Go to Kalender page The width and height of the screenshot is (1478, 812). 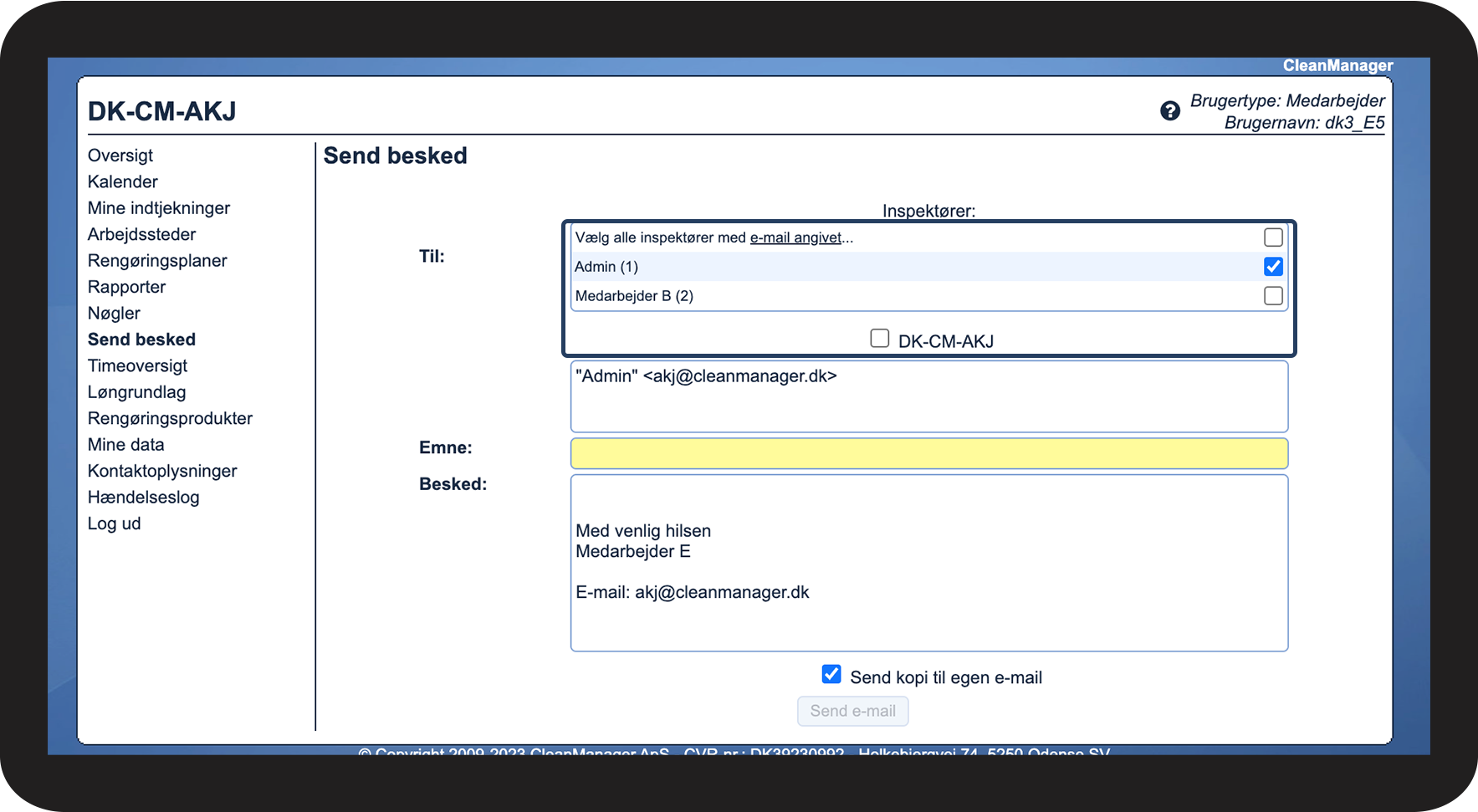click(122, 182)
